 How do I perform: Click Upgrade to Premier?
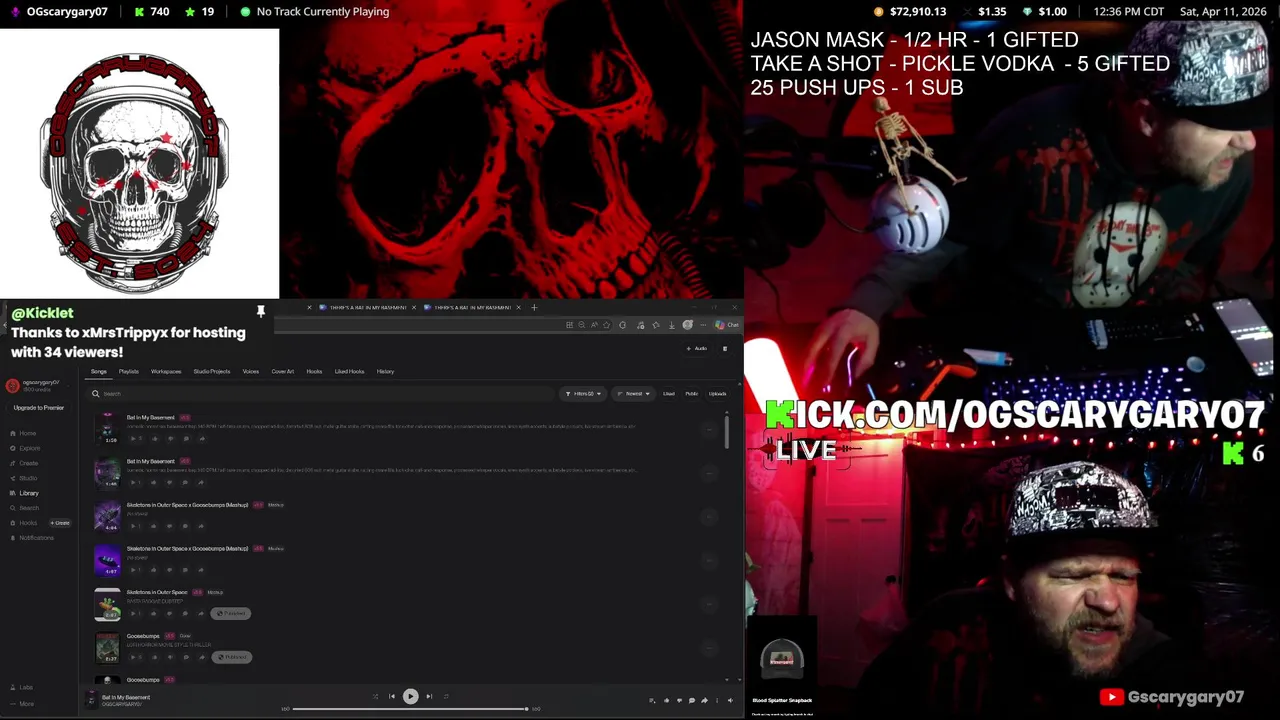pos(39,408)
